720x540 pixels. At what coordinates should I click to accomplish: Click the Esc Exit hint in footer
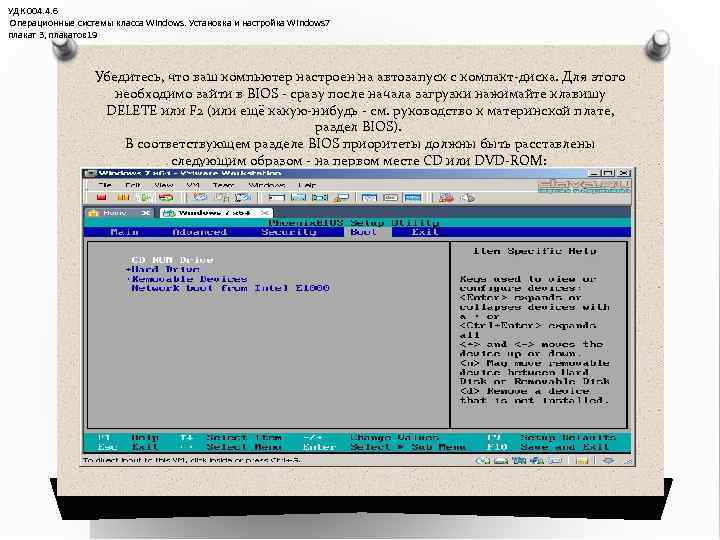click(128, 447)
